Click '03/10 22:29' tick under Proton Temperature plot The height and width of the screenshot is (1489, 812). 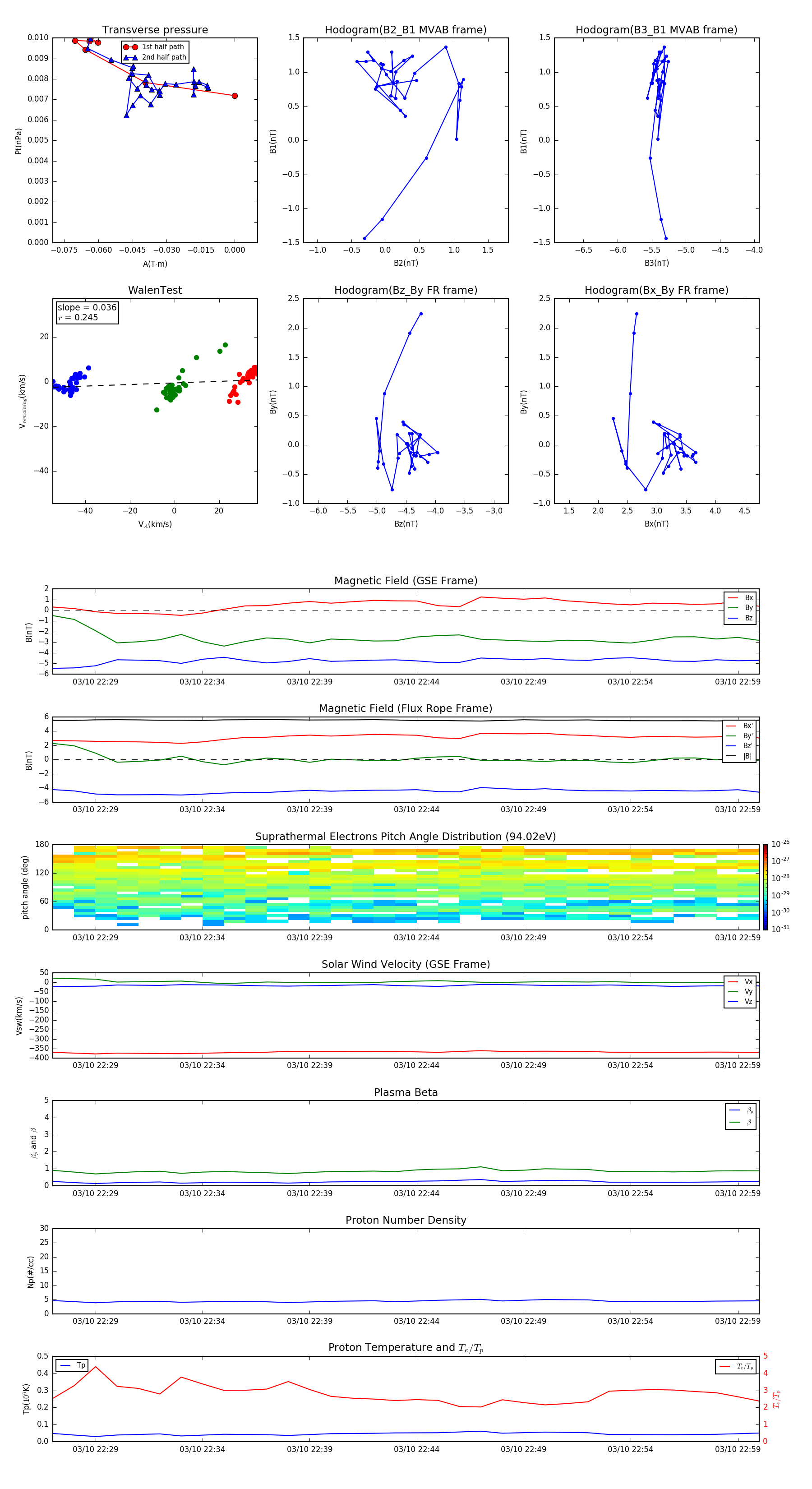coord(95,1449)
